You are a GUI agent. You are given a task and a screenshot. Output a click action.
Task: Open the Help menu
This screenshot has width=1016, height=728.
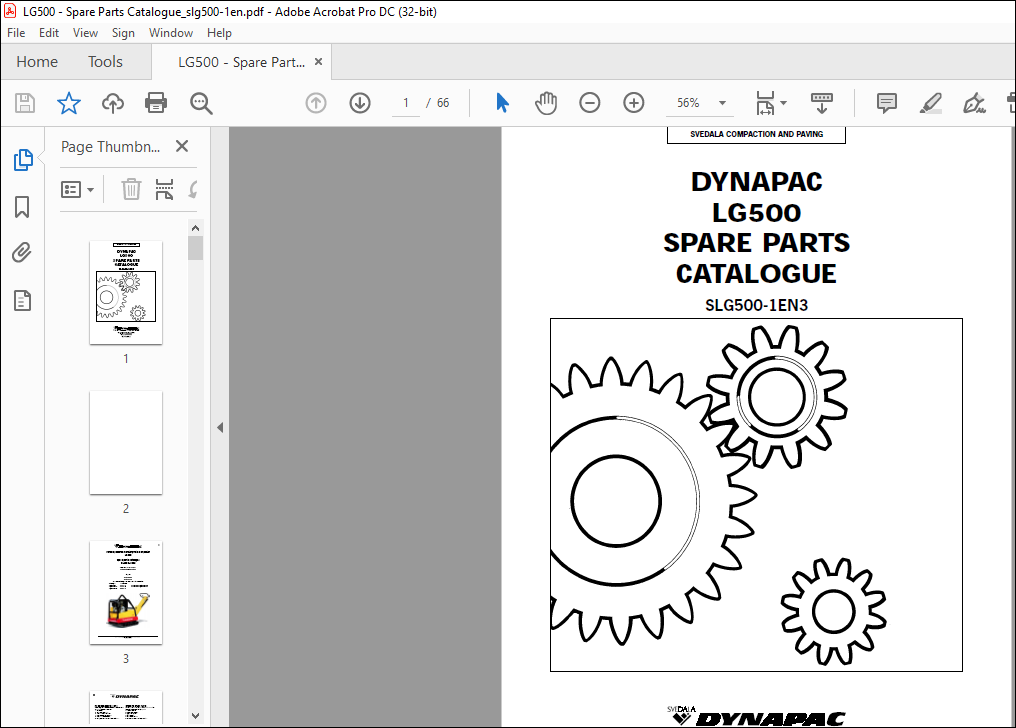click(219, 33)
